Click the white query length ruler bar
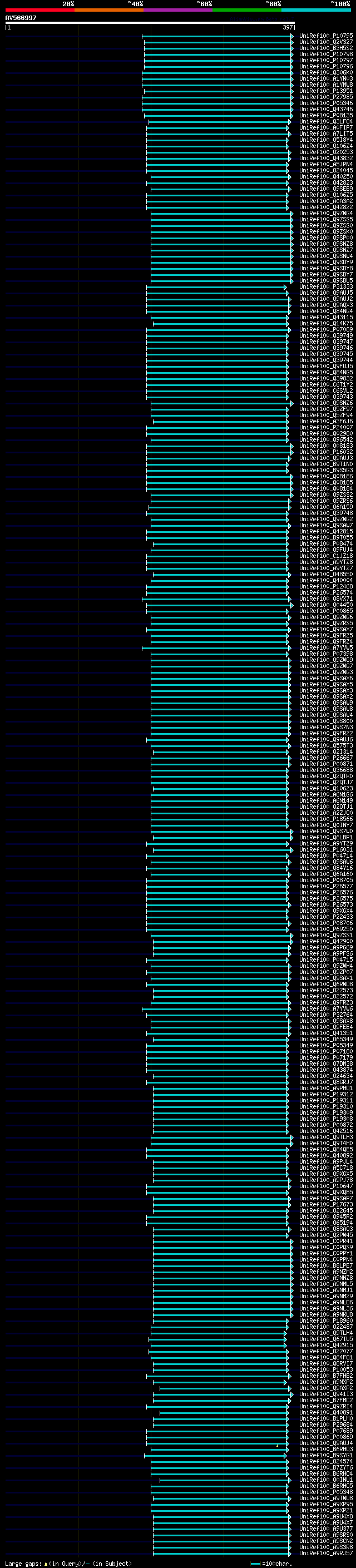Image resolution: width=356 pixels, height=1568 pixels. click(150, 22)
